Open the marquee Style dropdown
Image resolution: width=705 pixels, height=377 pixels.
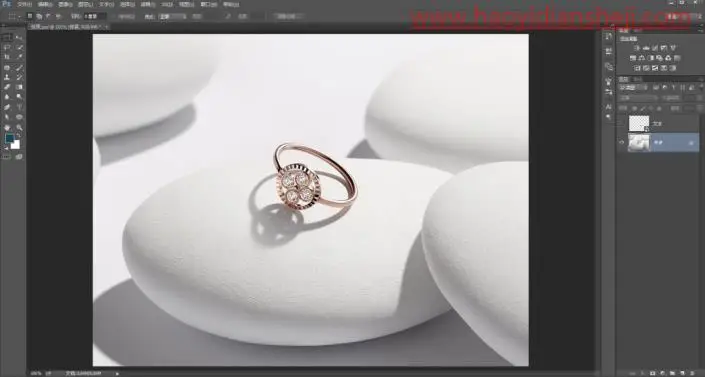coord(173,16)
